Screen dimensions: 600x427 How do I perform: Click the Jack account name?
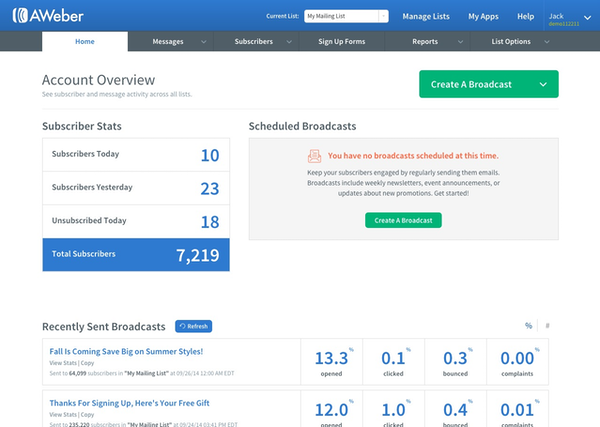556,16
